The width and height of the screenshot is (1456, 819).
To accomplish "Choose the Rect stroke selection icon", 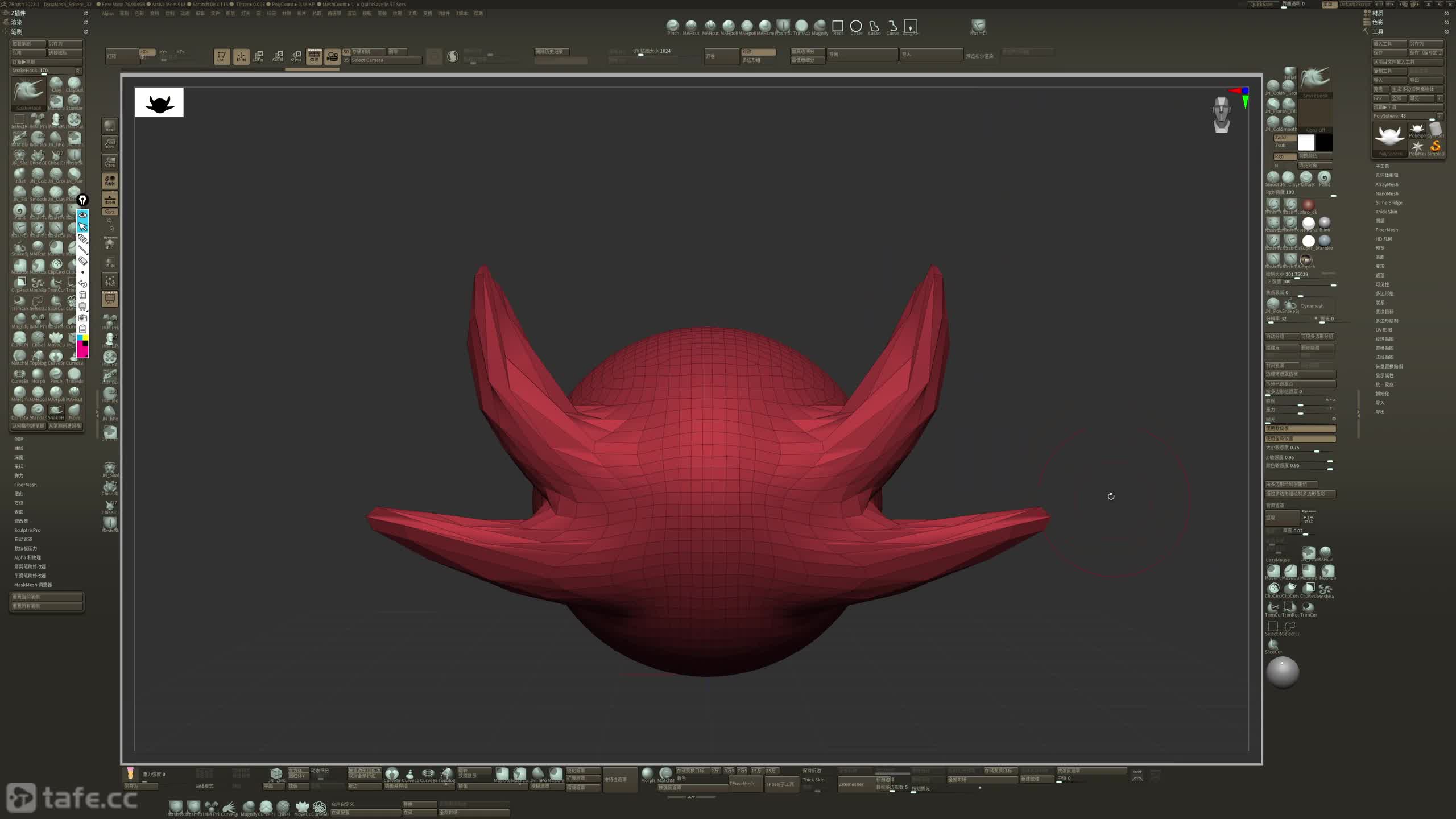I will pyautogui.click(x=838, y=27).
